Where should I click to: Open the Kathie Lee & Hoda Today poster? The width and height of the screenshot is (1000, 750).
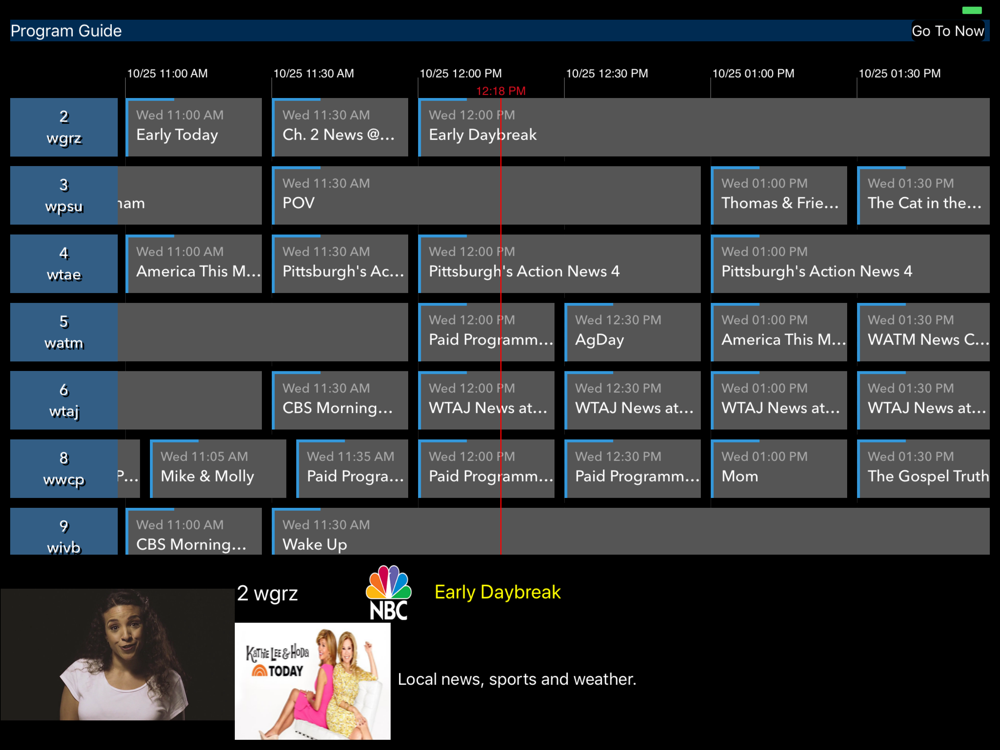(x=312, y=681)
